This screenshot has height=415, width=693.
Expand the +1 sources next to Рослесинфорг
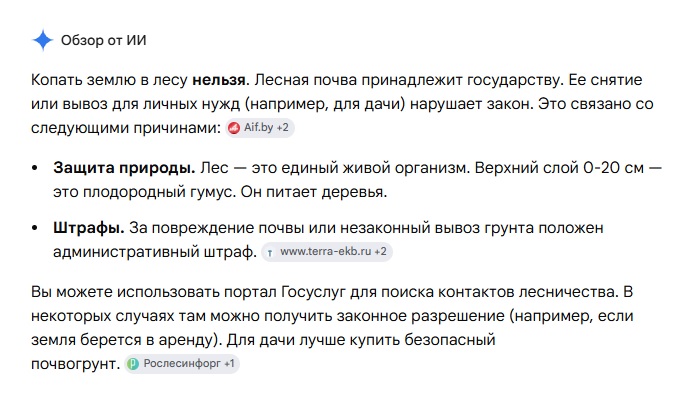(229, 363)
